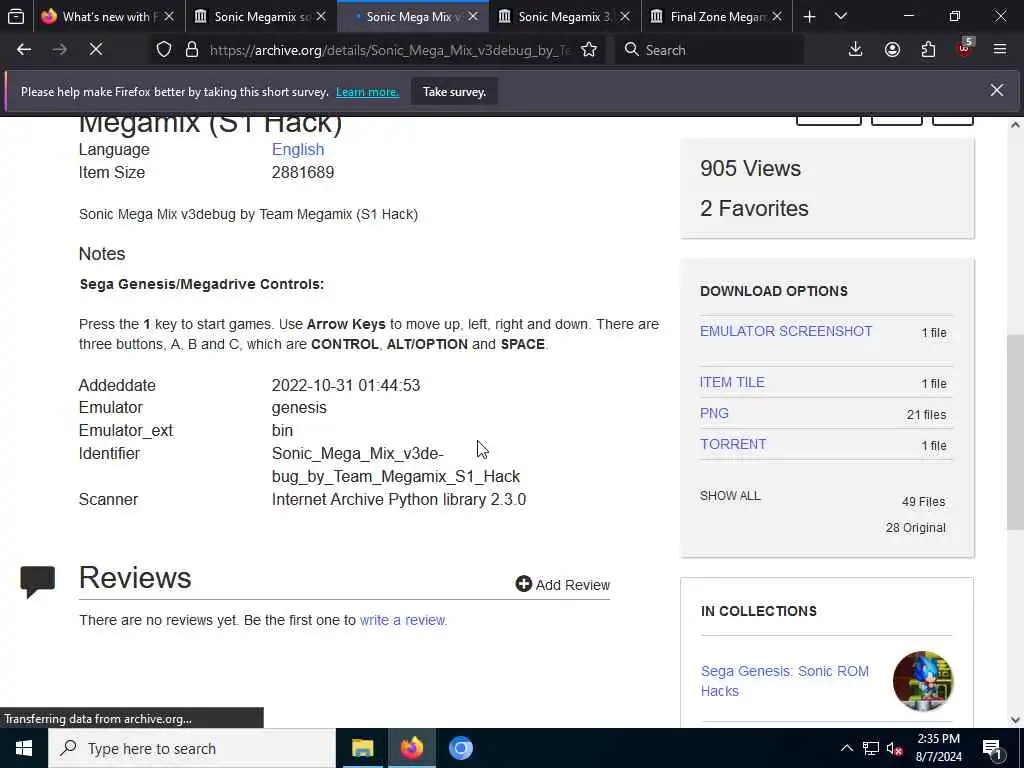1024x768 pixels.
Task: Click the Sonic collection thumbnail image
Action: pos(923,680)
